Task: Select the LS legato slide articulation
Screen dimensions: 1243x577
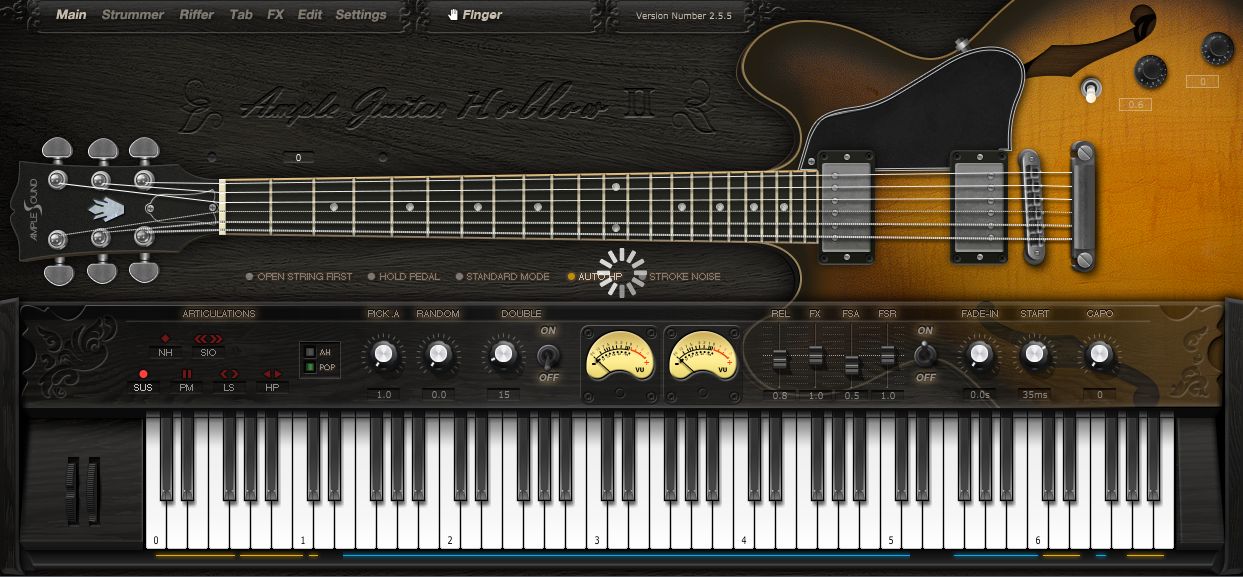Action: (x=229, y=381)
